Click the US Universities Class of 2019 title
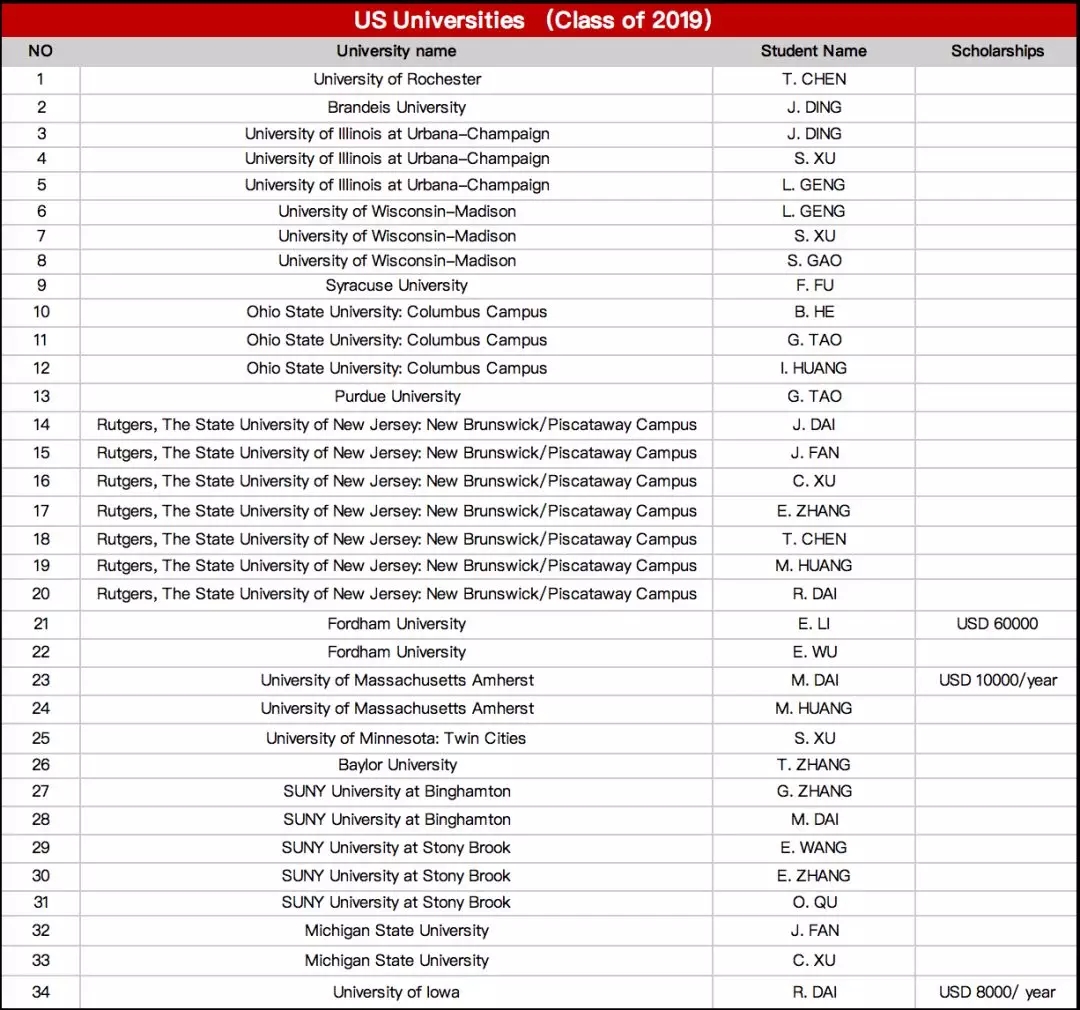 point(532,19)
